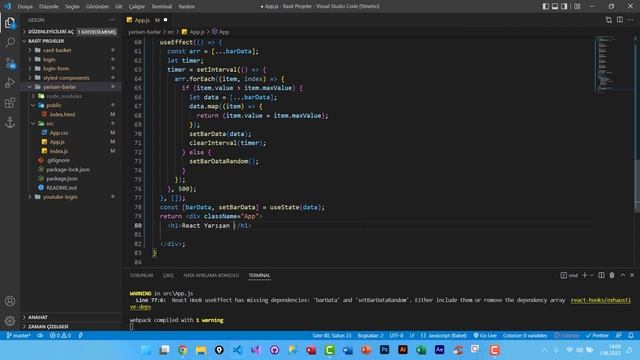This screenshot has height=360, width=640.
Task: Toggle the primary sidebar layout icon
Action: pyautogui.click(x=546, y=6)
